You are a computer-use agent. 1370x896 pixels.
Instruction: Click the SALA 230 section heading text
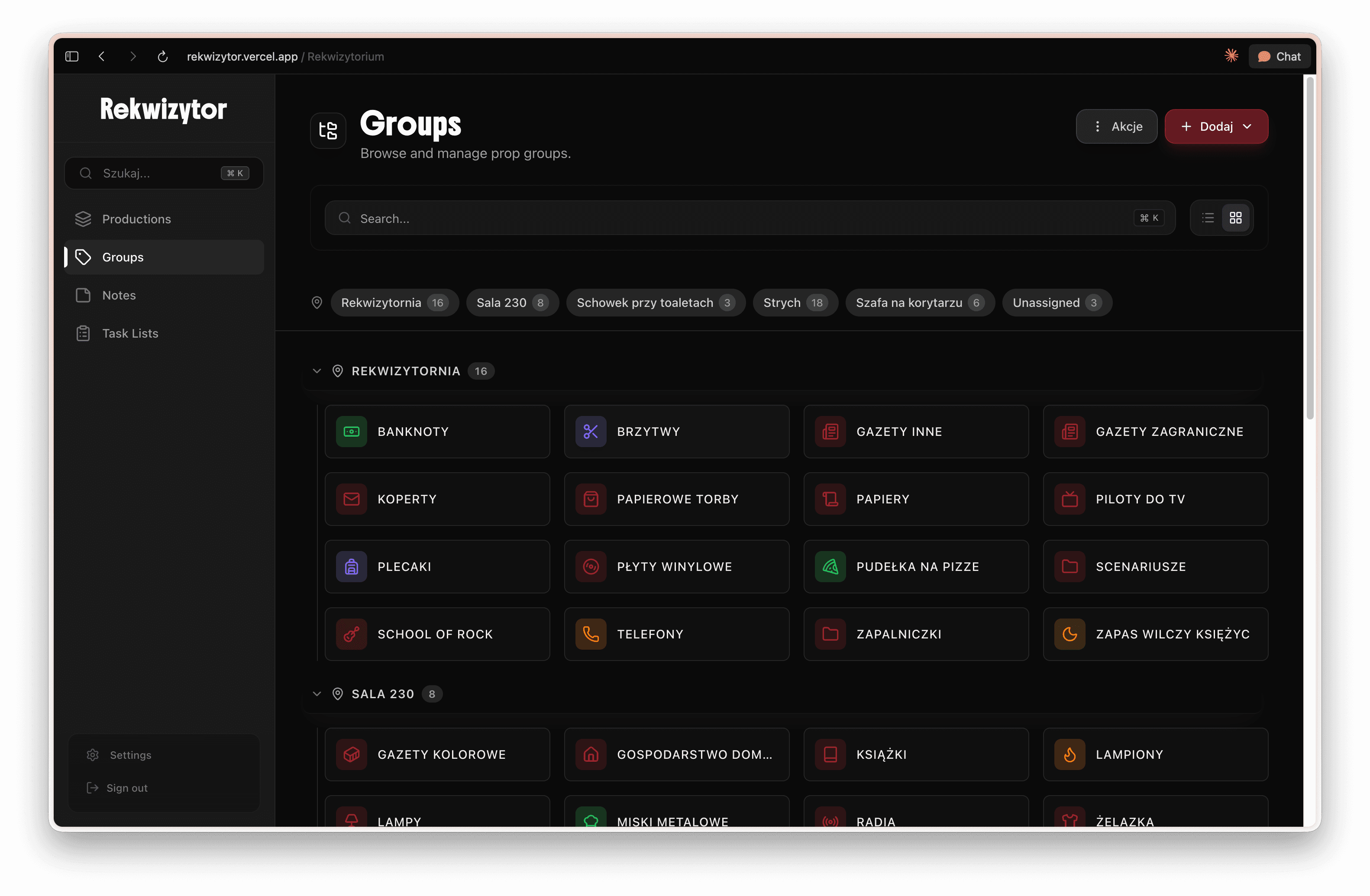point(383,694)
